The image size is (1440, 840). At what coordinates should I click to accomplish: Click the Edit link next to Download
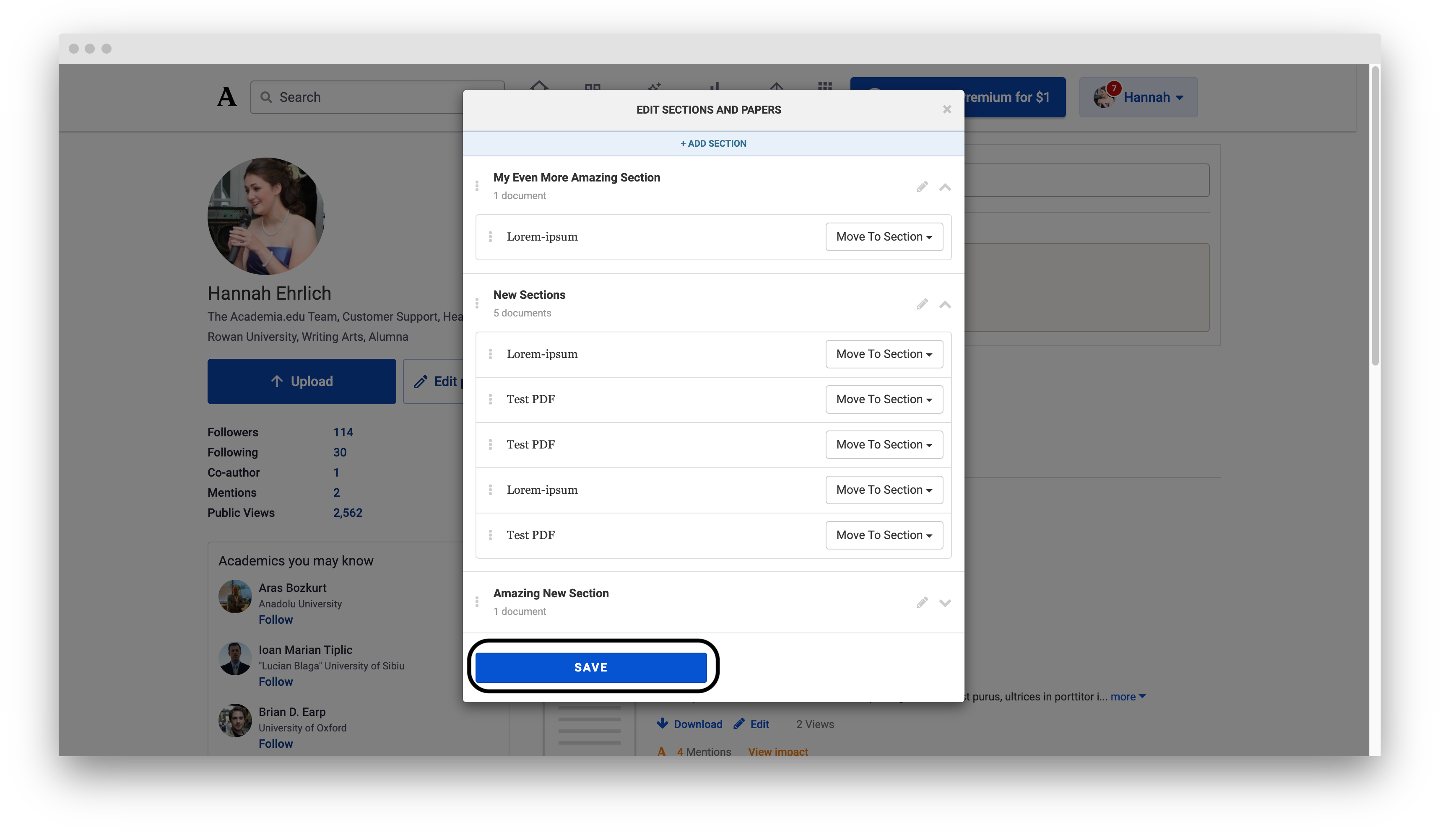click(751, 724)
